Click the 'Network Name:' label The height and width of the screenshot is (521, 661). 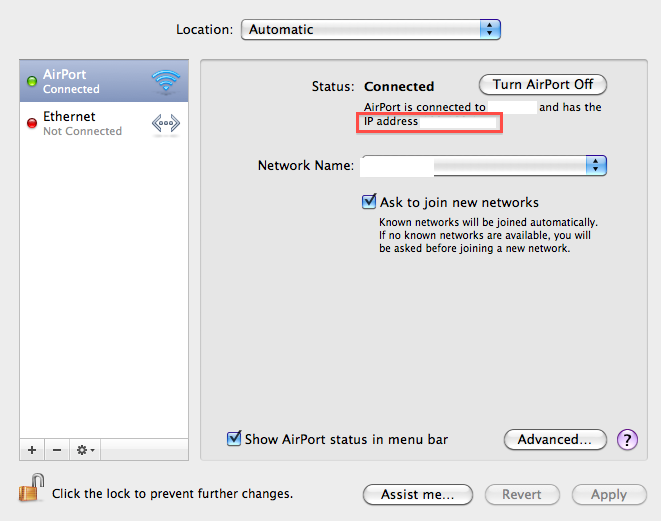(x=306, y=165)
